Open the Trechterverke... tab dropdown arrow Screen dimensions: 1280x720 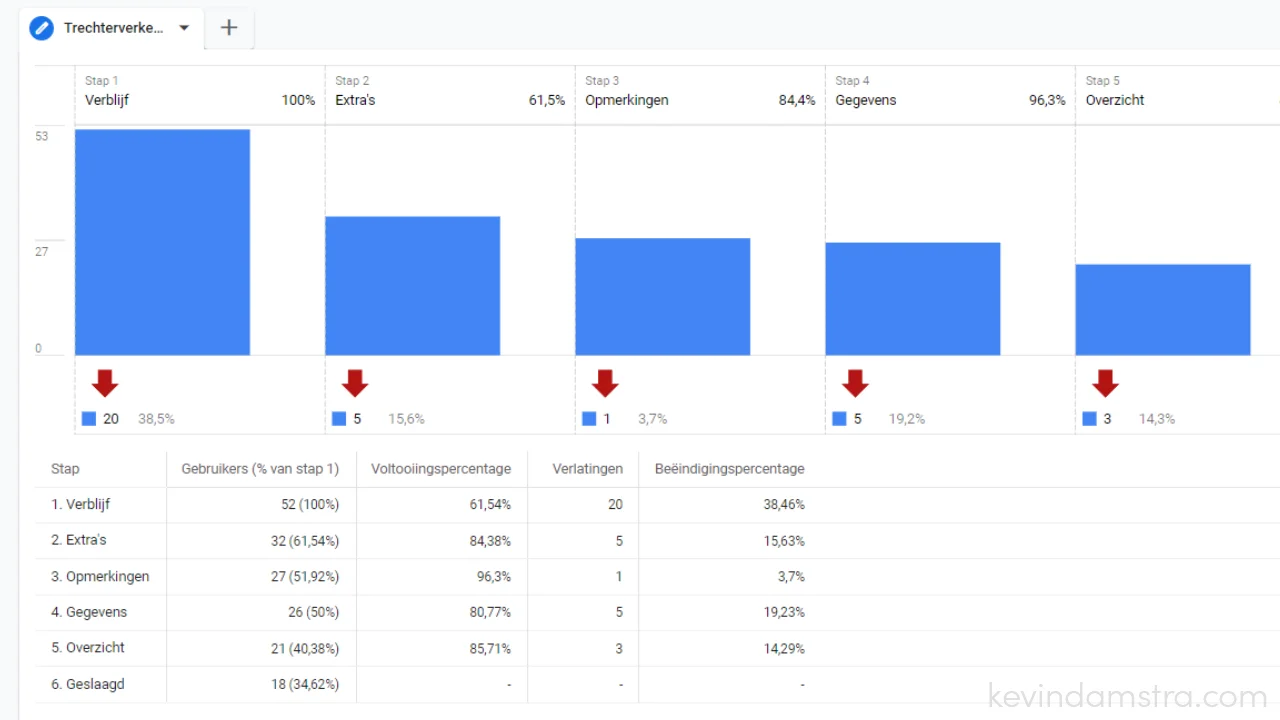click(x=184, y=28)
